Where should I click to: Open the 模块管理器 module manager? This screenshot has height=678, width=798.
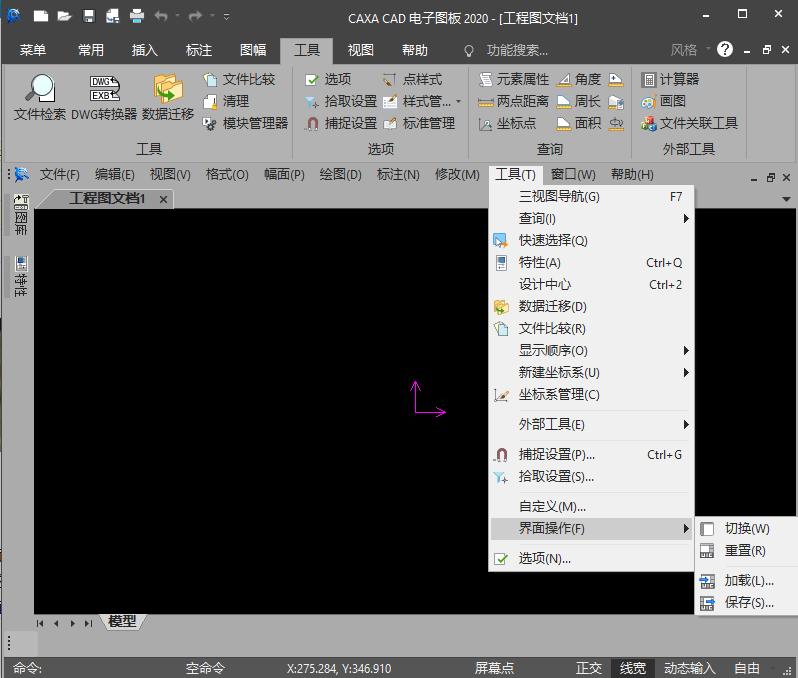pyautogui.click(x=246, y=123)
